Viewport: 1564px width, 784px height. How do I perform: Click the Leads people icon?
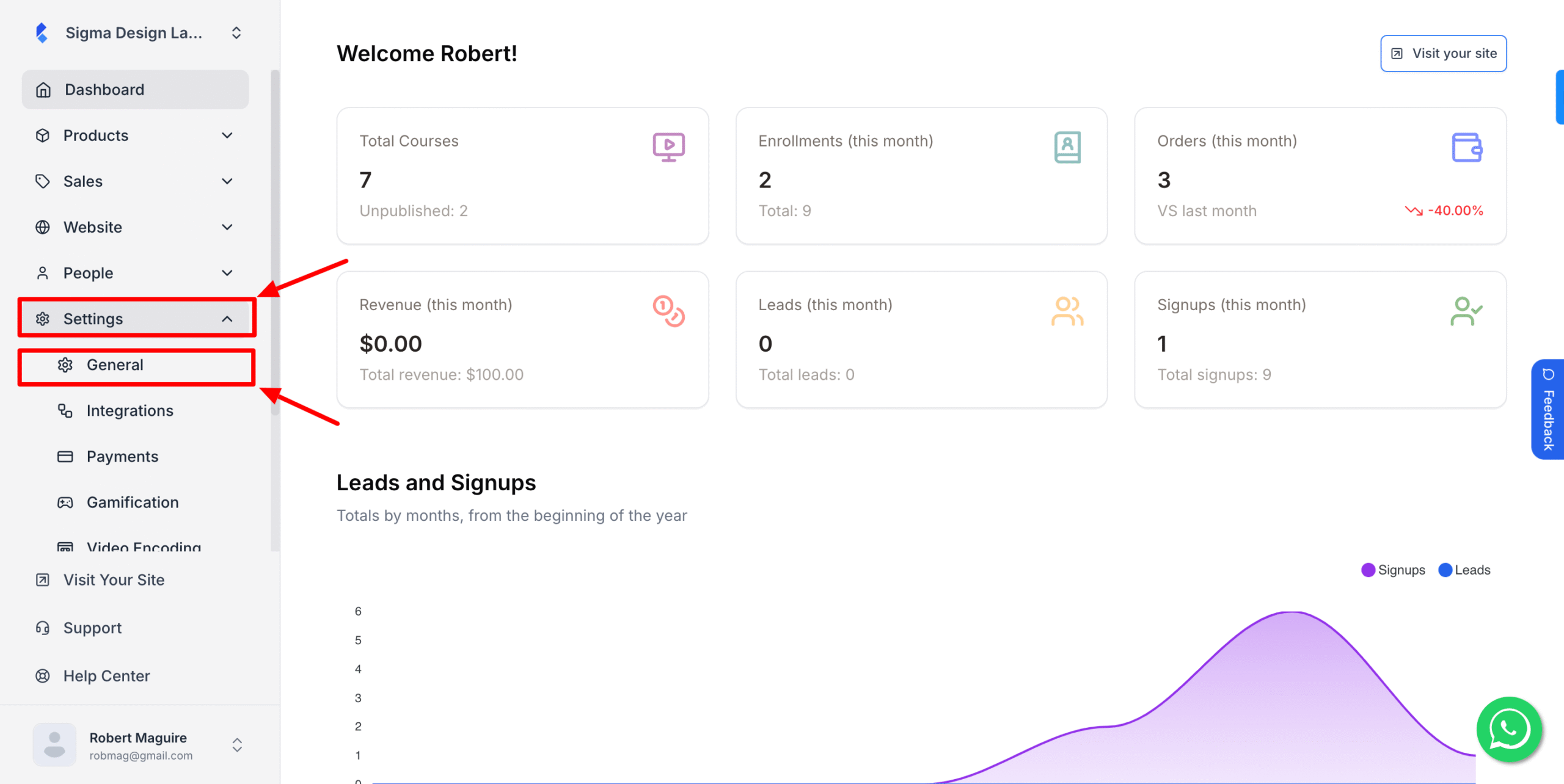click(x=1067, y=311)
